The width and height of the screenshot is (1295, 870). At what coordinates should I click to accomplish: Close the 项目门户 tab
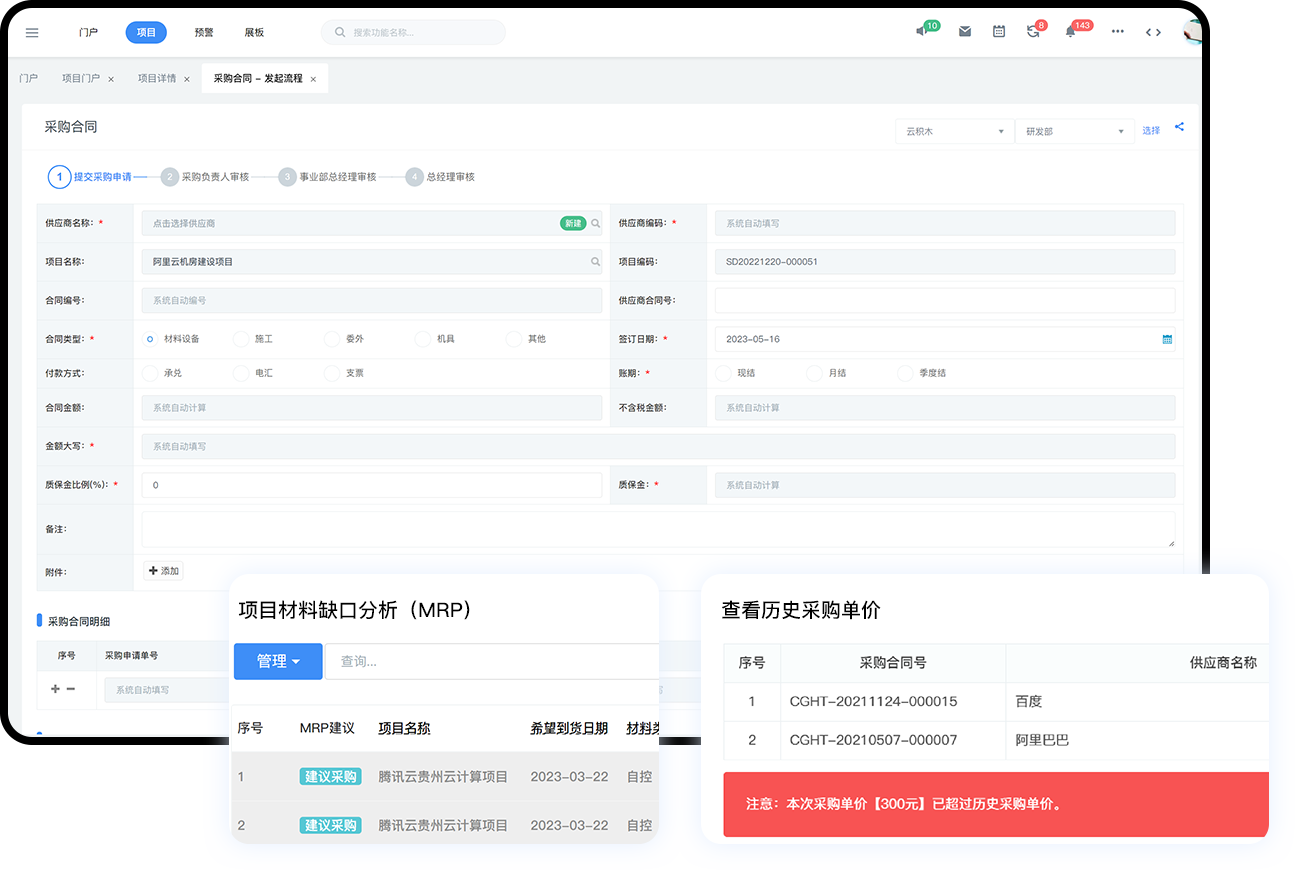coord(111,79)
